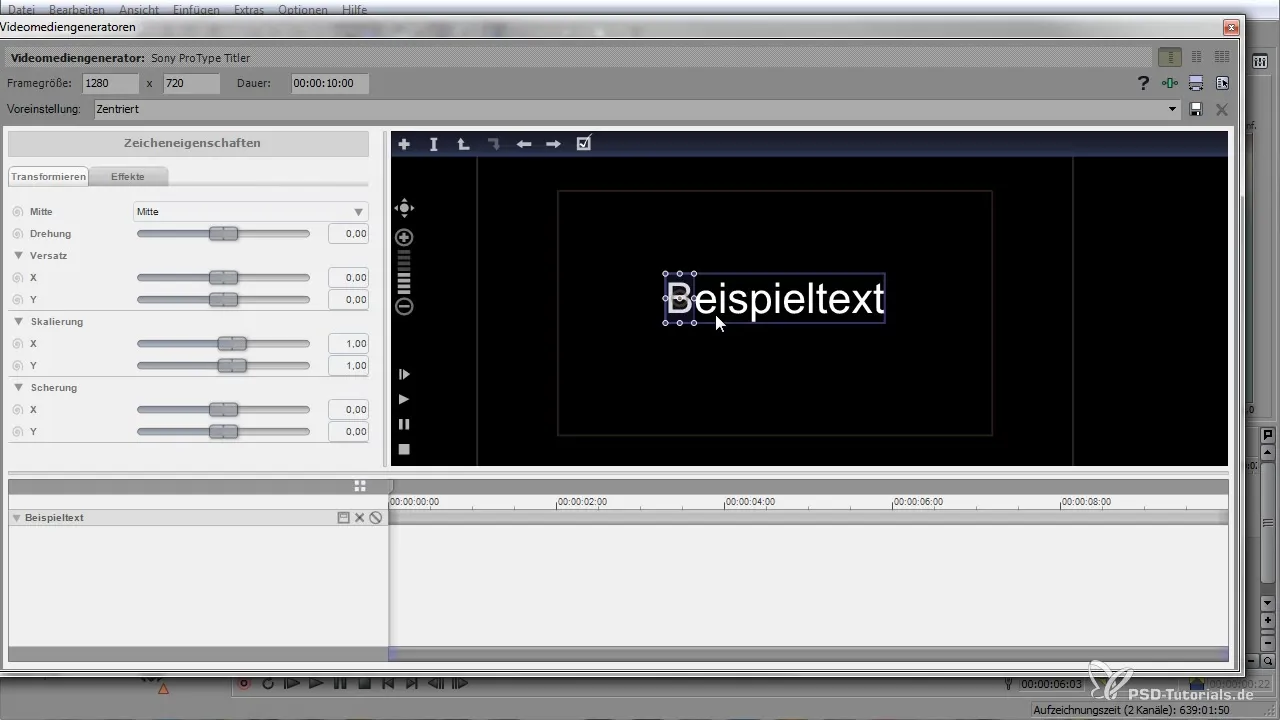Click the Drehung value field 0,00
This screenshot has width=1280, height=720.
click(x=348, y=234)
